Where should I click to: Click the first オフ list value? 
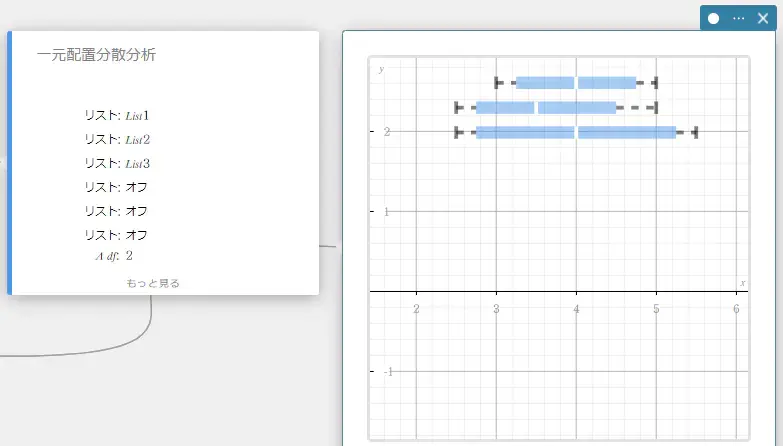(137, 187)
